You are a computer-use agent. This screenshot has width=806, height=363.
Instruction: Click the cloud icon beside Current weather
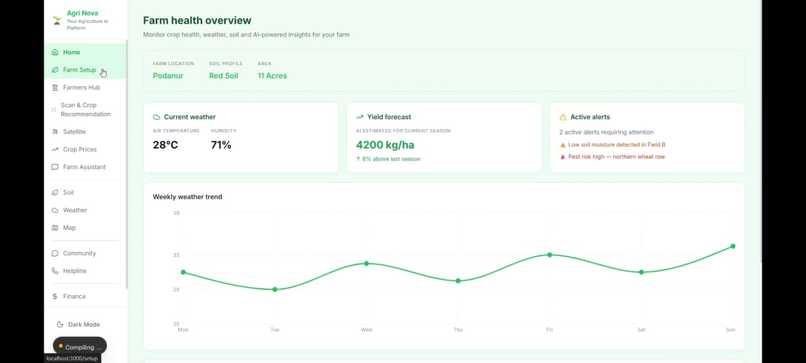pos(156,117)
